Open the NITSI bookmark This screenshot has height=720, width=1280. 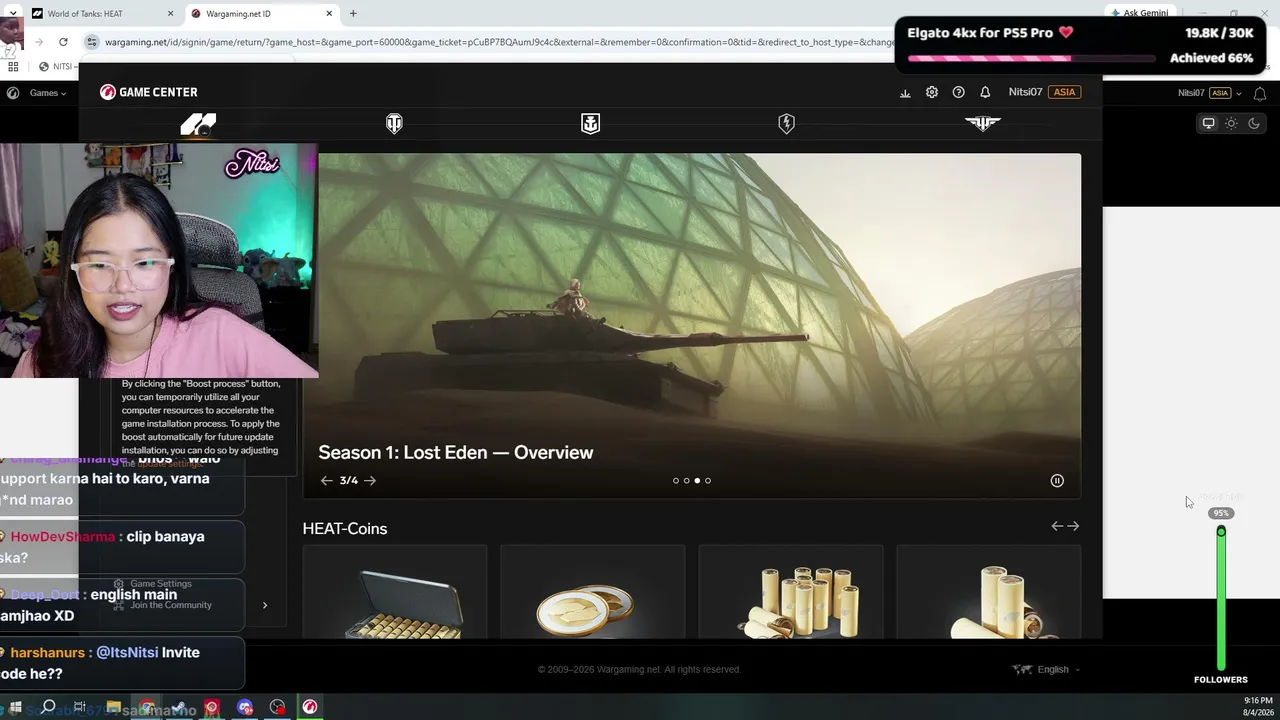click(56, 67)
